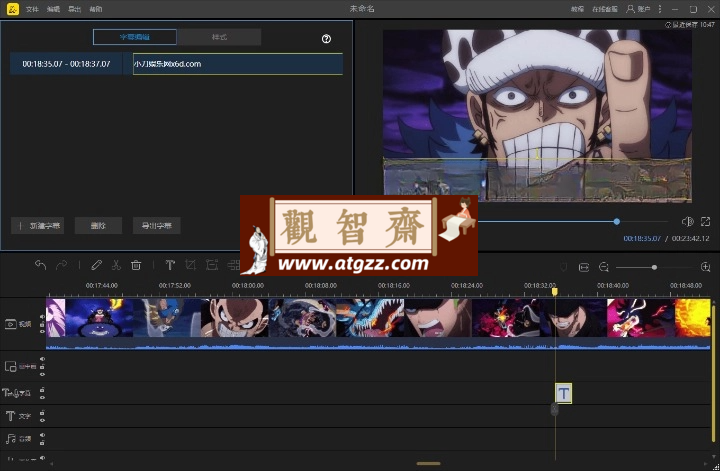Mute the video track
Screen dimensions: 720x471
point(42,317)
